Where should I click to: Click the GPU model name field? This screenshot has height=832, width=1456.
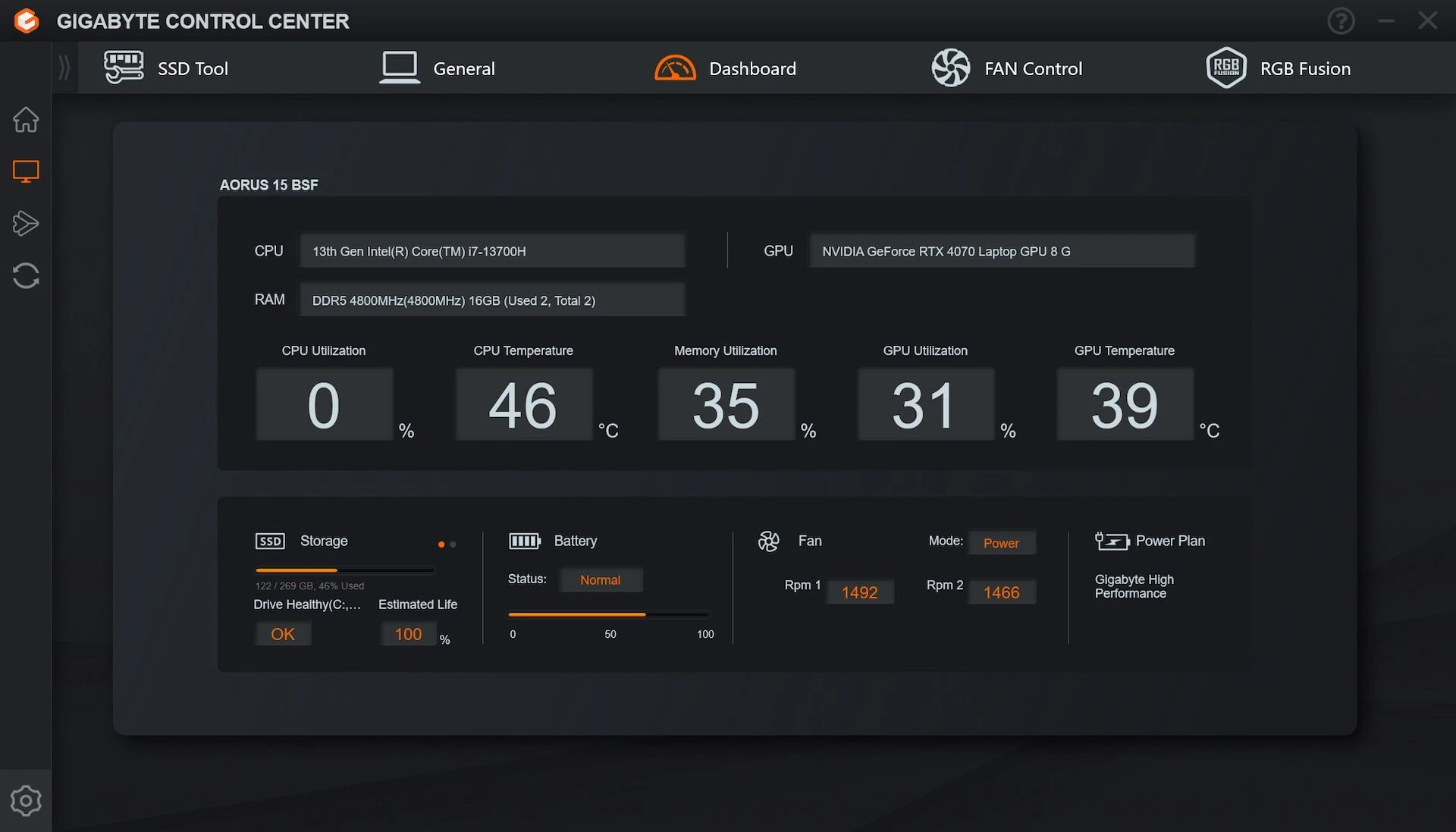point(1002,250)
